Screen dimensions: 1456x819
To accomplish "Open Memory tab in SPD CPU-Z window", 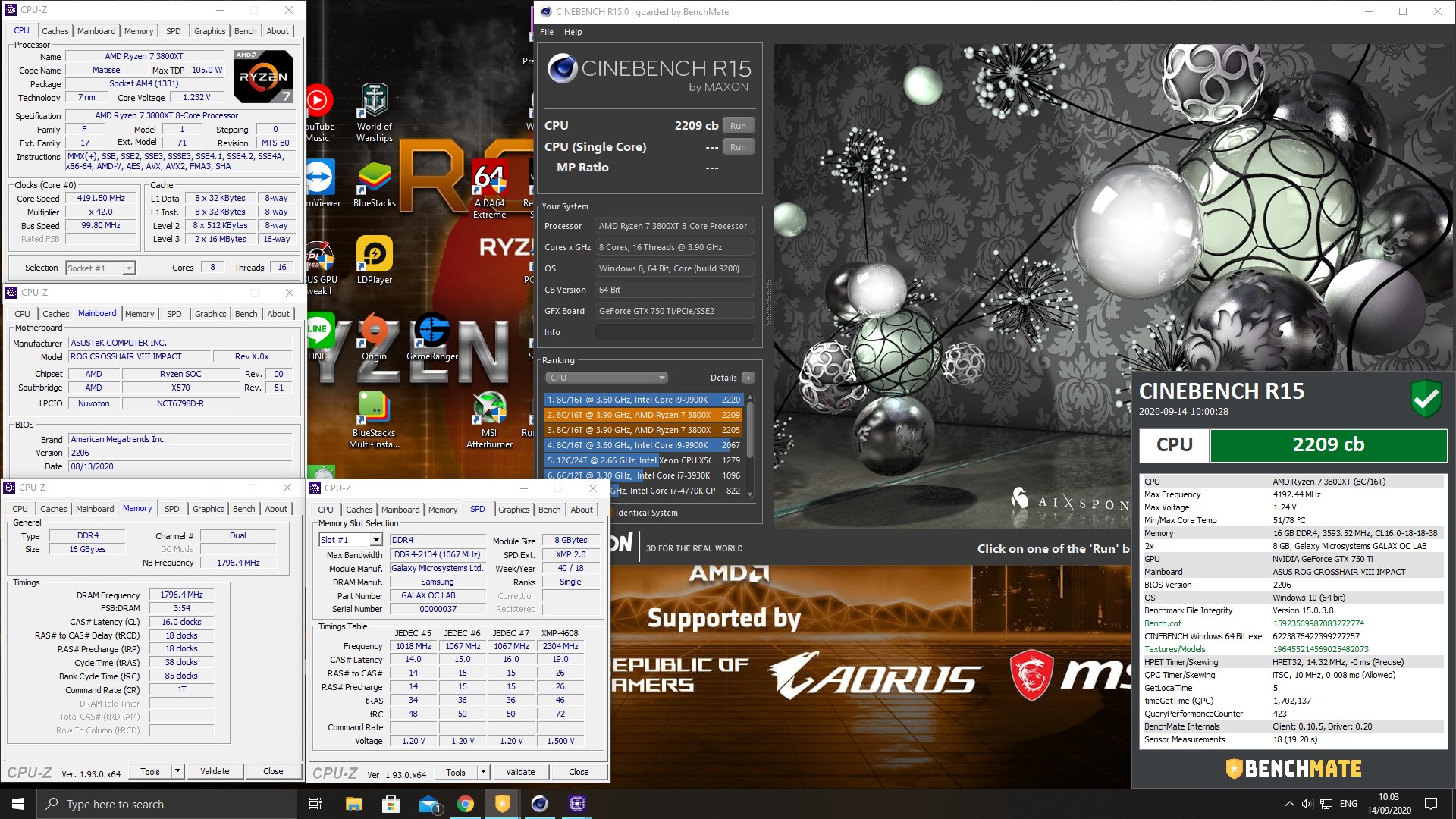I will click(443, 510).
